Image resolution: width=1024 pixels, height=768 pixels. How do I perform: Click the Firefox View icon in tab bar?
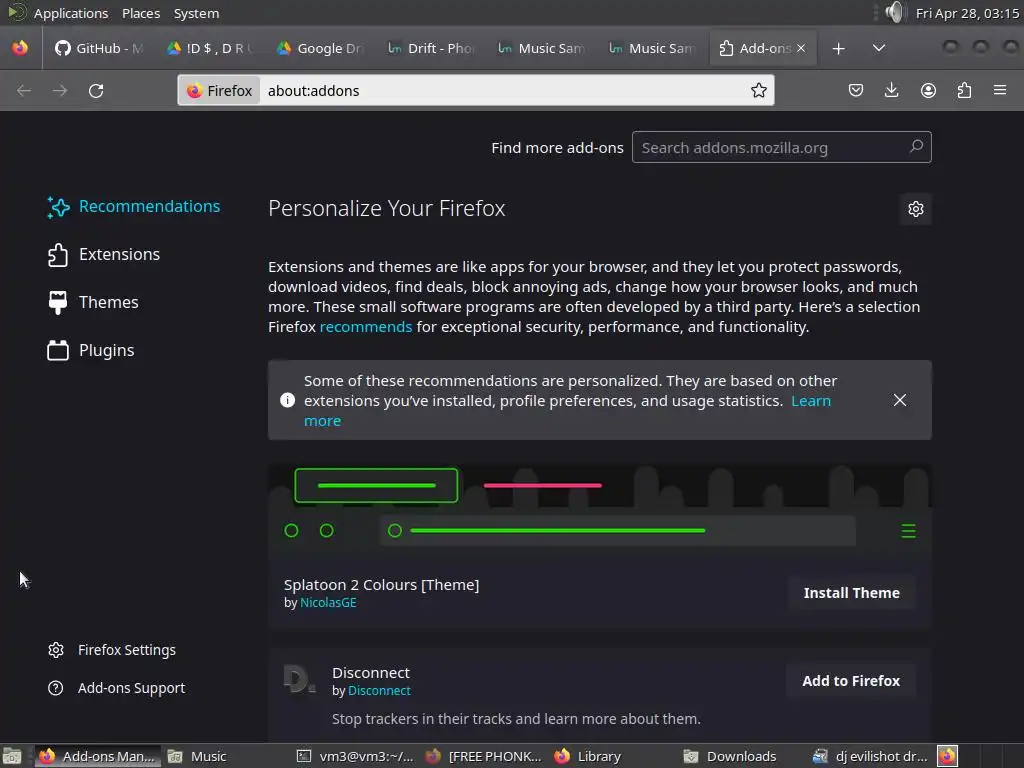(20, 48)
